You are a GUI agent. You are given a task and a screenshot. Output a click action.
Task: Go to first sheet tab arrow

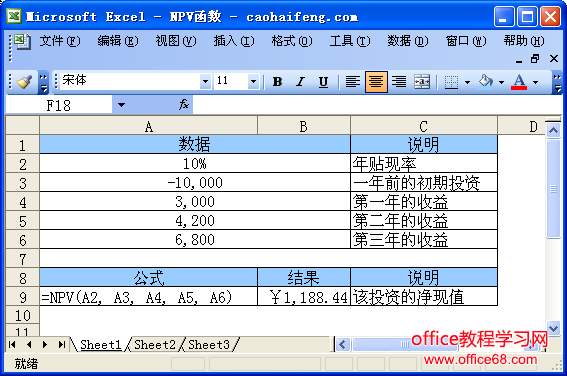(12, 345)
